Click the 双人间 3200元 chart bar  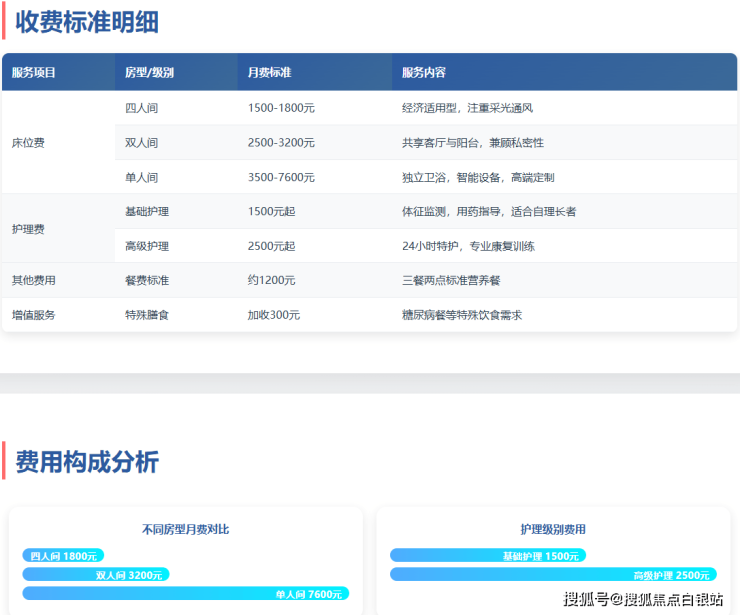96,575
